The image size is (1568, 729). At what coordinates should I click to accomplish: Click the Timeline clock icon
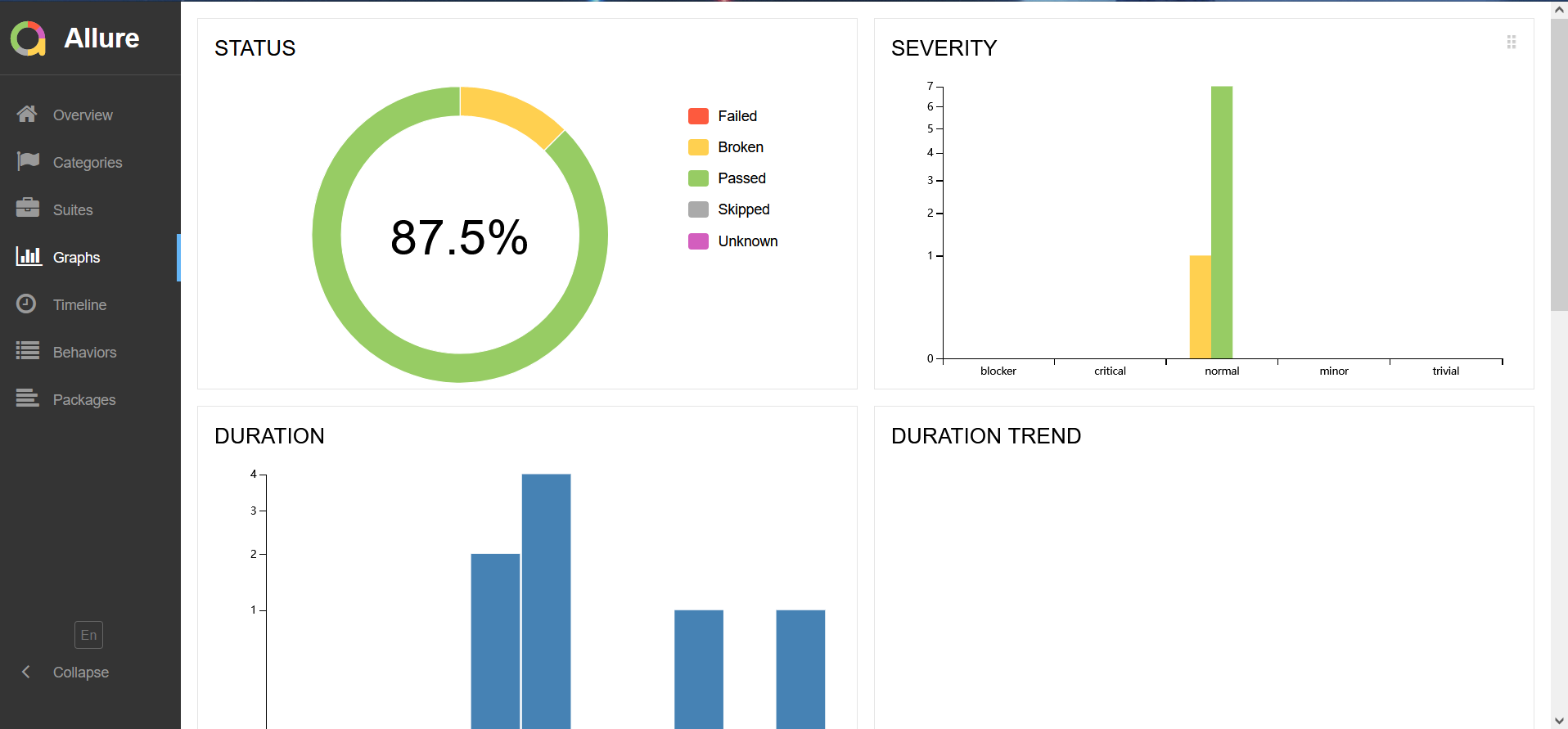[x=27, y=304]
